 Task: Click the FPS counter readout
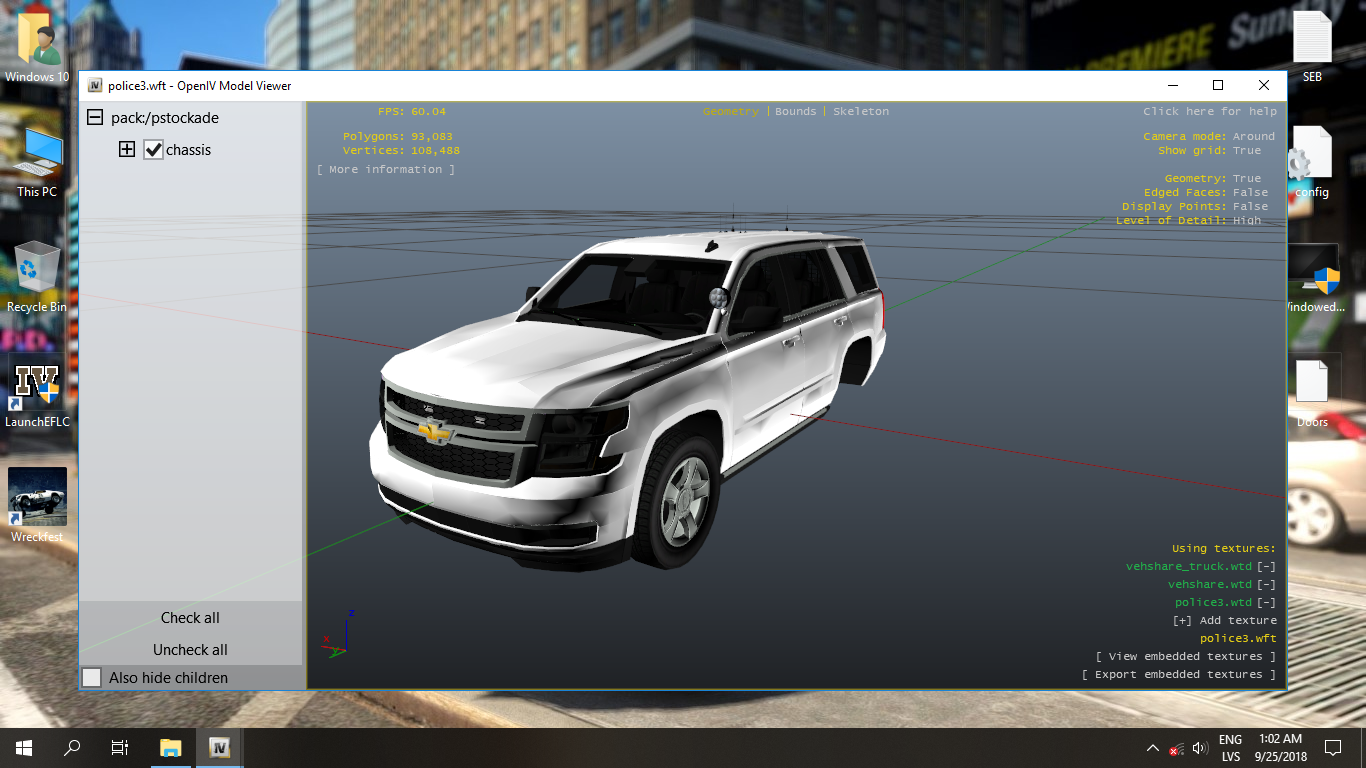tap(412, 112)
